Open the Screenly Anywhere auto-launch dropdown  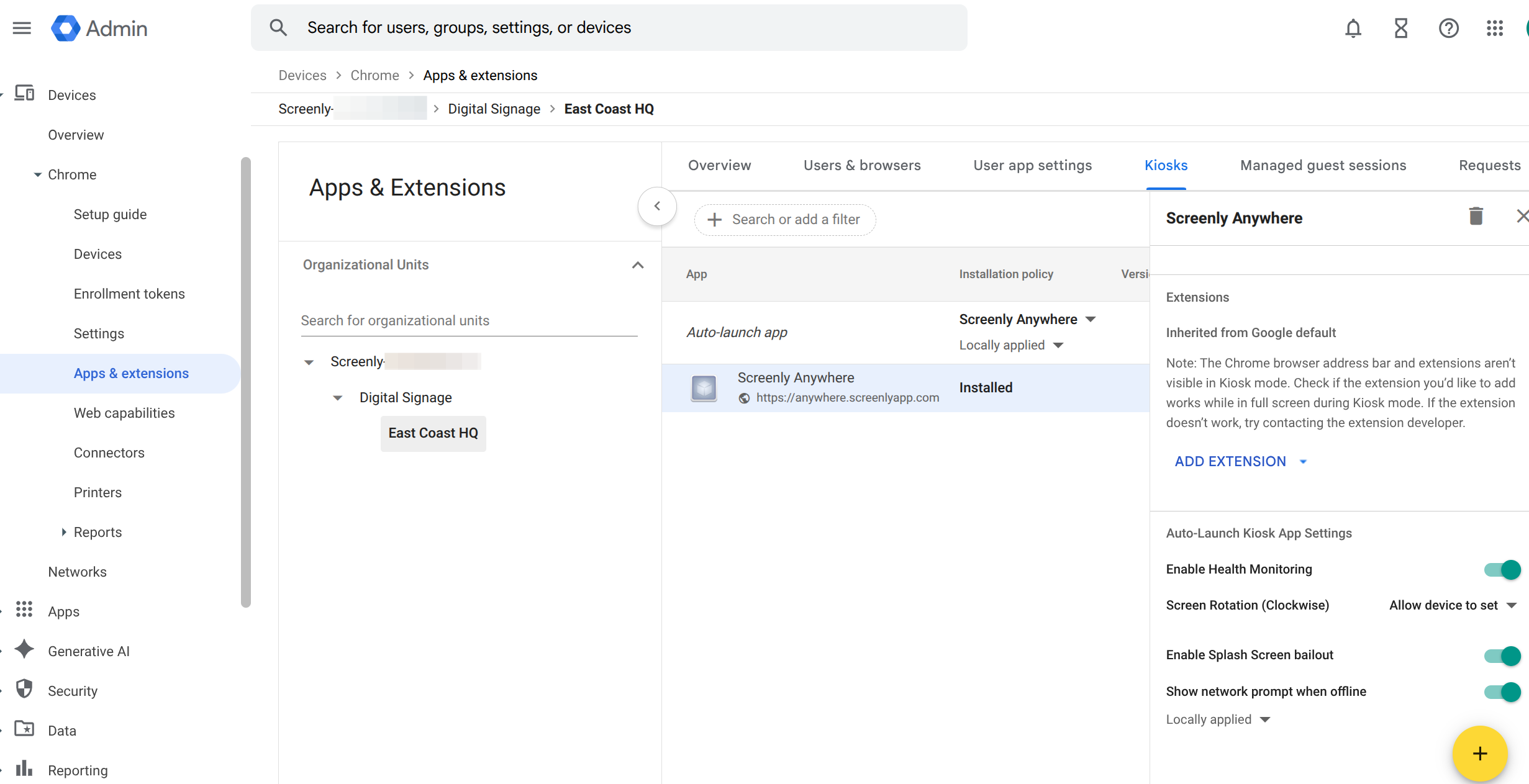(1028, 319)
